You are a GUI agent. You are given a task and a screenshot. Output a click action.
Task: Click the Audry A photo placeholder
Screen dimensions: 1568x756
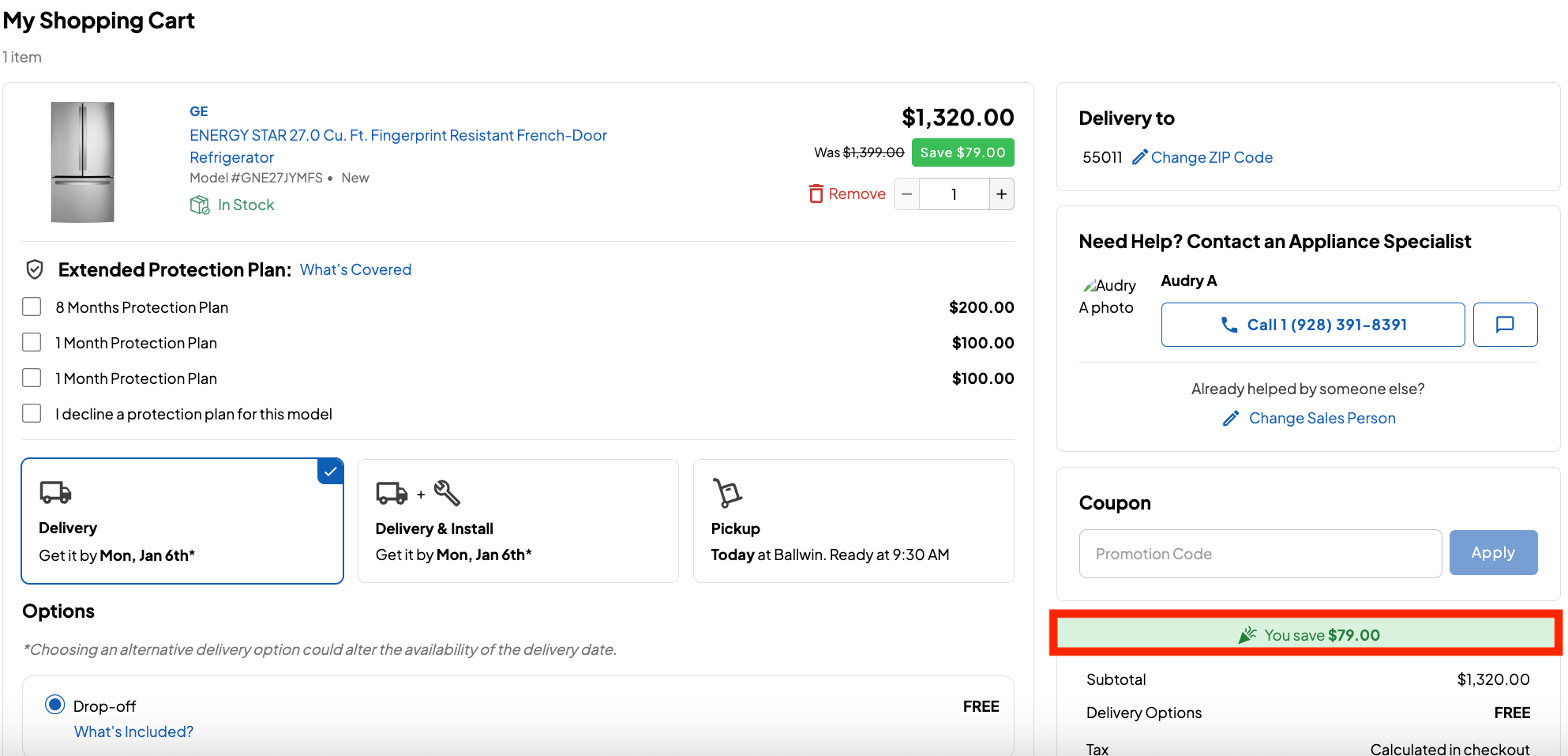point(1108,296)
